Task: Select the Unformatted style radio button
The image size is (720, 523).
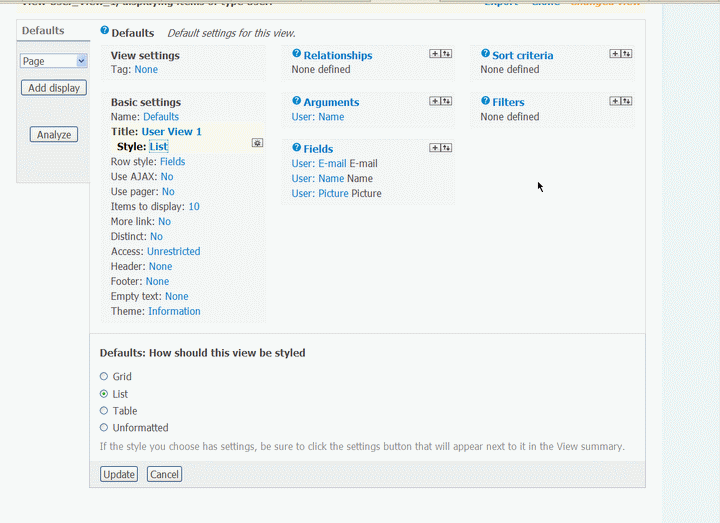Action: 104,428
